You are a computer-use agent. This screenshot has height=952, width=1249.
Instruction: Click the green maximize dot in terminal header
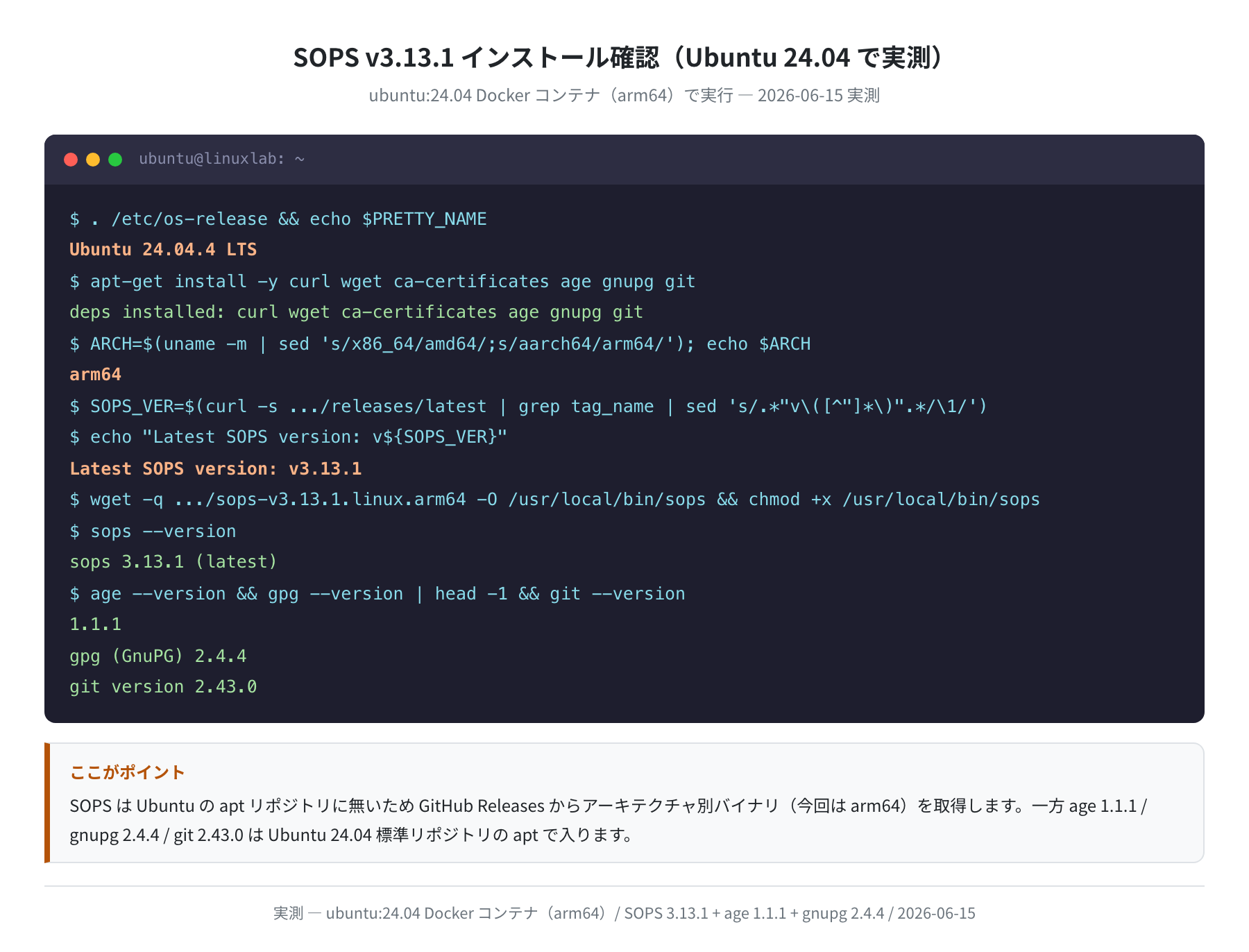pyautogui.click(x=115, y=160)
